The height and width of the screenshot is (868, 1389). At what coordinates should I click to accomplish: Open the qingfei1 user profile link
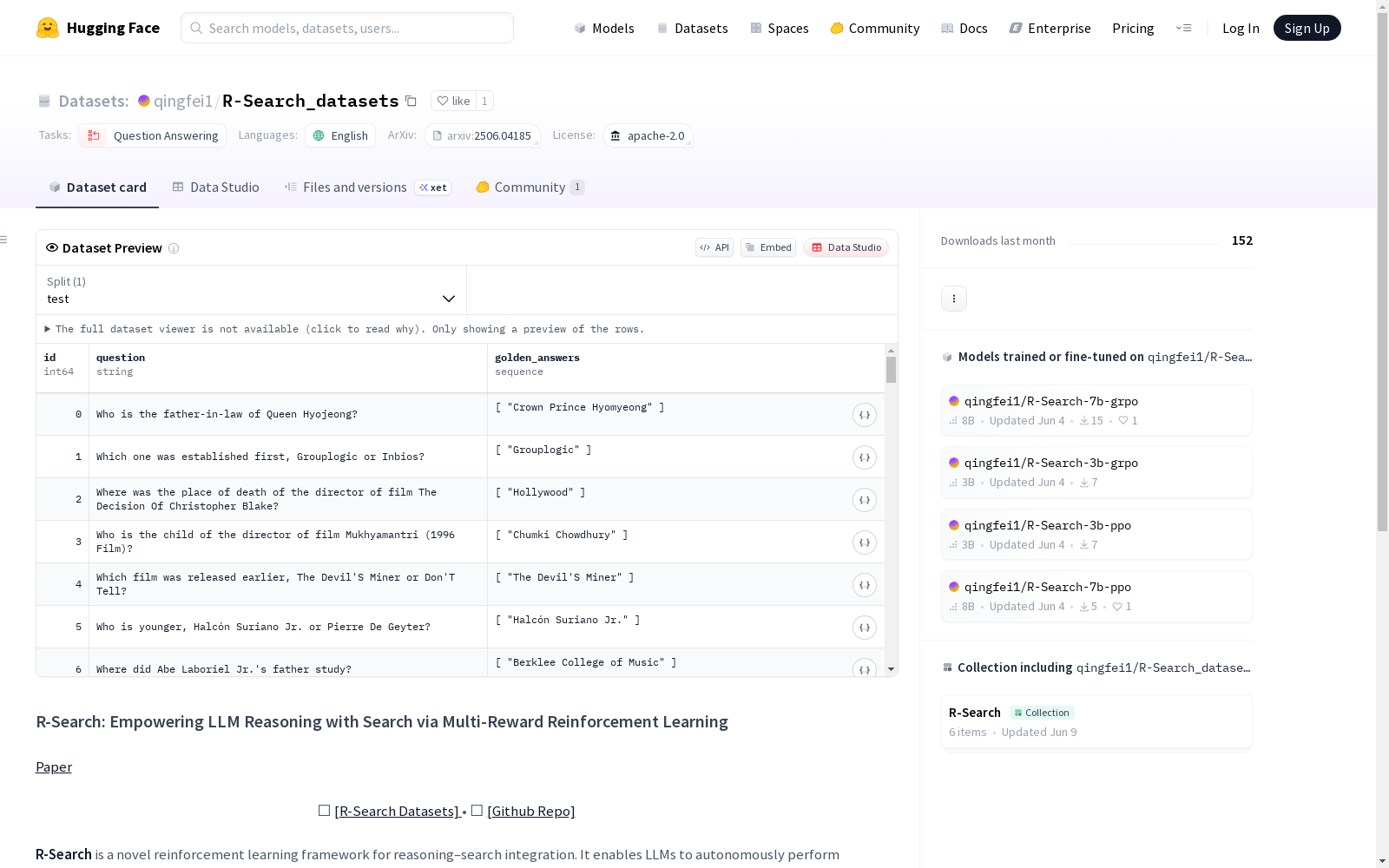click(x=183, y=101)
